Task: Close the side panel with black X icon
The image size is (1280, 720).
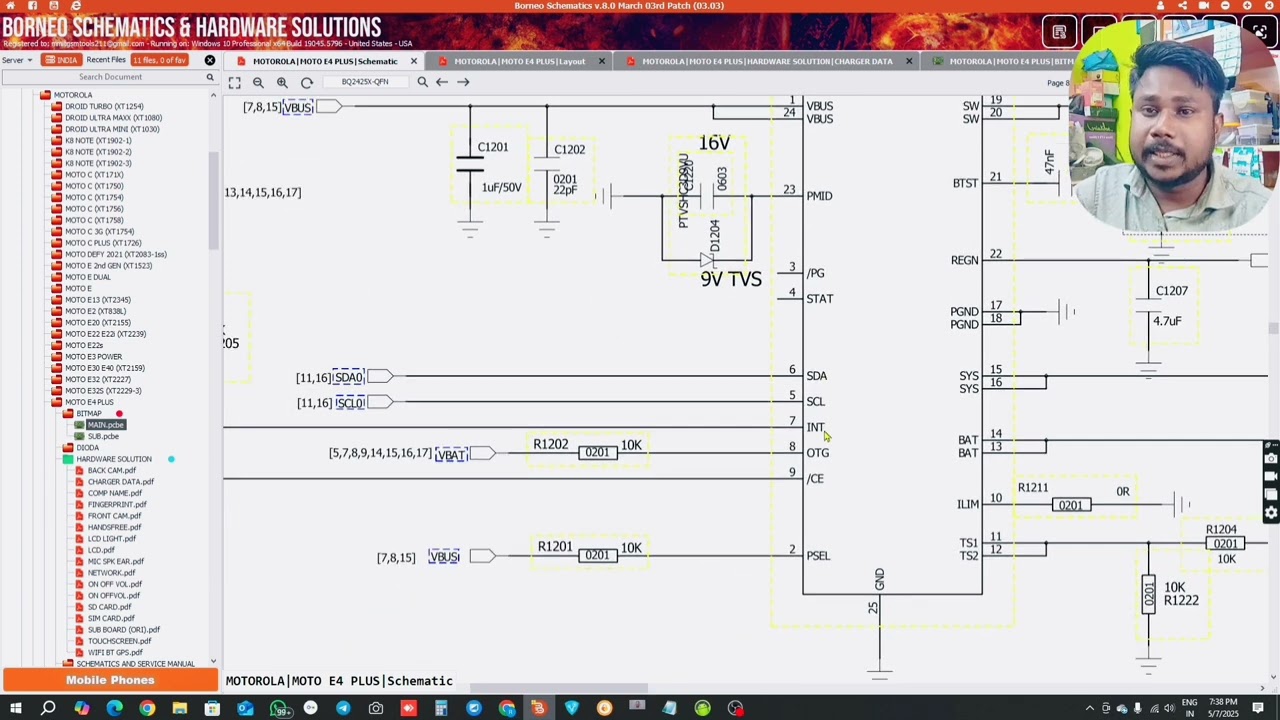Action: 209,60
